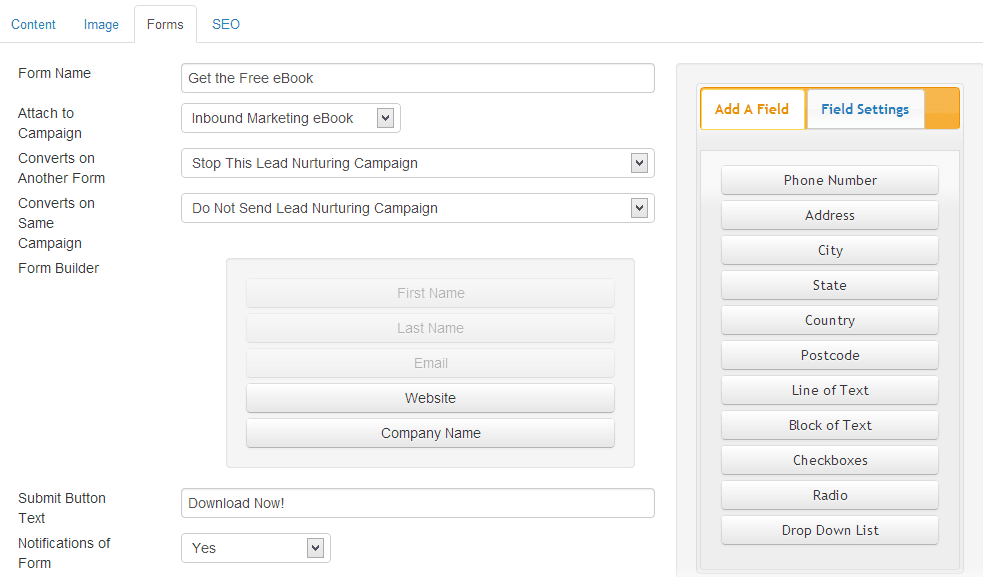Add a Drop Down List field
Image resolution: width=983 pixels, height=577 pixels.
(830, 530)
